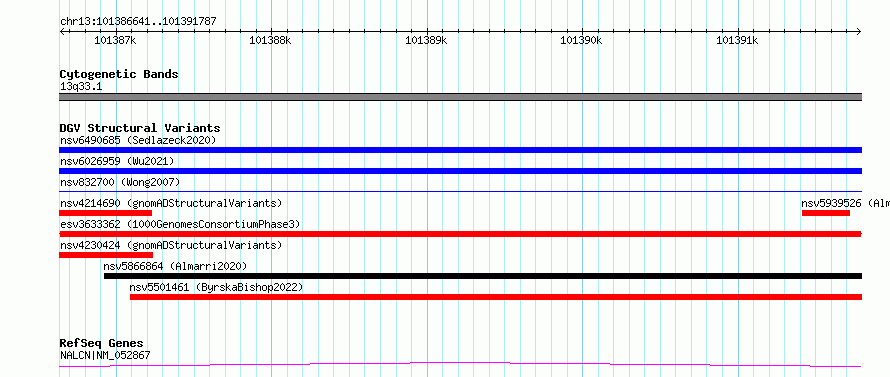890x377 pixels.
Task: Click the 101389k ruler tick label
Action: 426,40
